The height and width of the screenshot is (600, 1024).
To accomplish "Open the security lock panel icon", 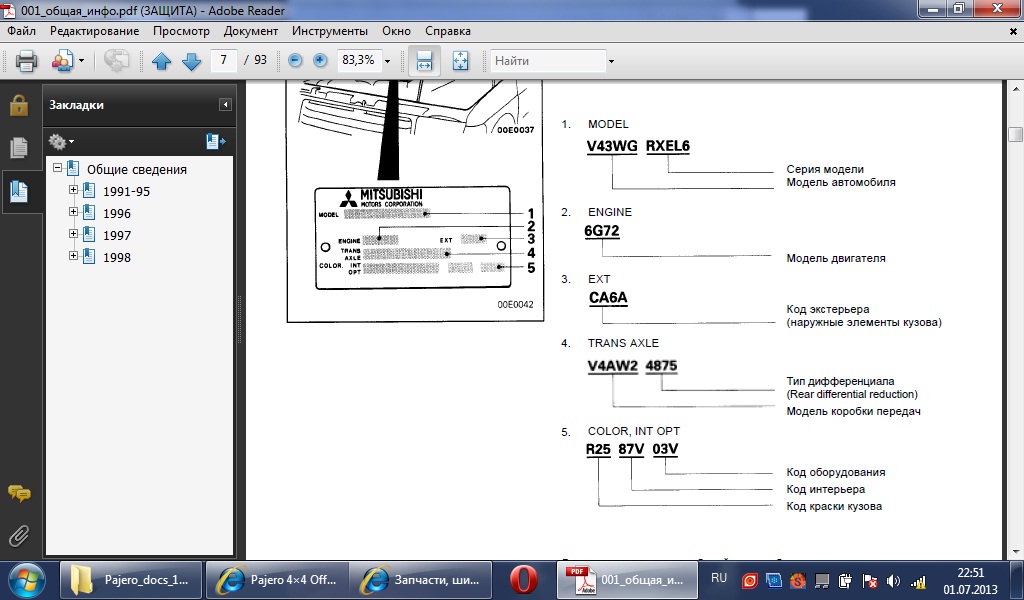I will (x=18, y=105).
